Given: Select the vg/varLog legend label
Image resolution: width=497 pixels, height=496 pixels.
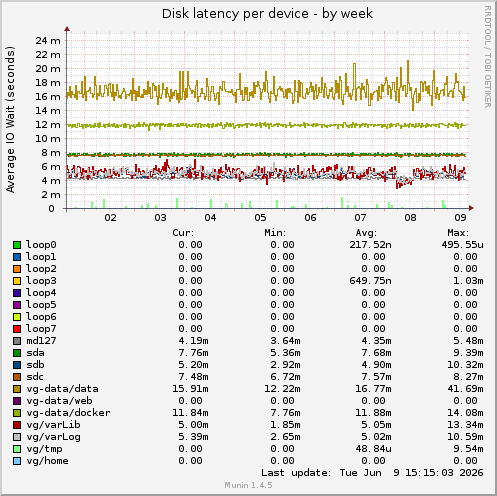Looking at the screenshot, I should (53, 437).
